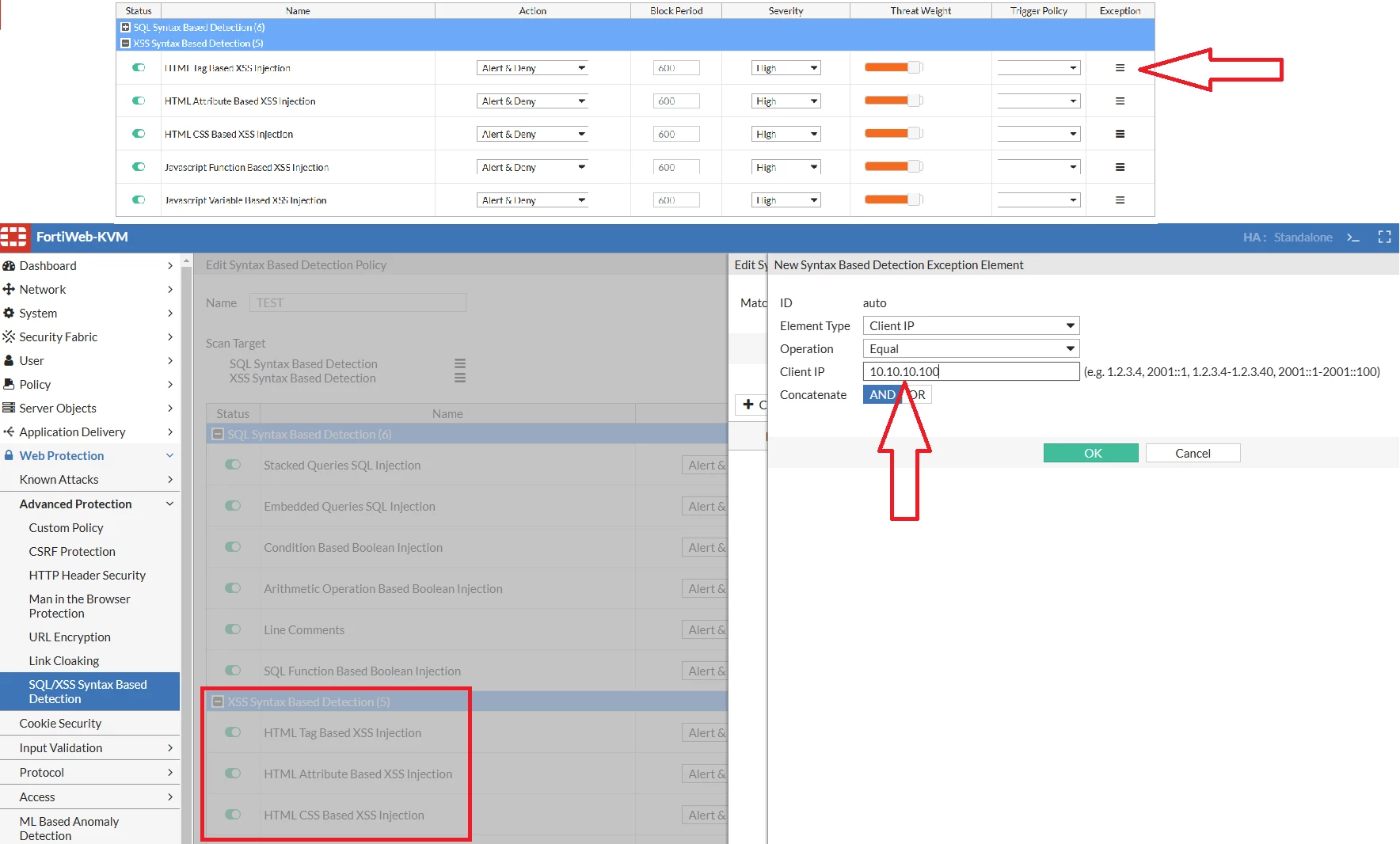Click the fullscreen icon in FortiWeb header
Screen dimensions: 1400x844
click(1384, 238)
